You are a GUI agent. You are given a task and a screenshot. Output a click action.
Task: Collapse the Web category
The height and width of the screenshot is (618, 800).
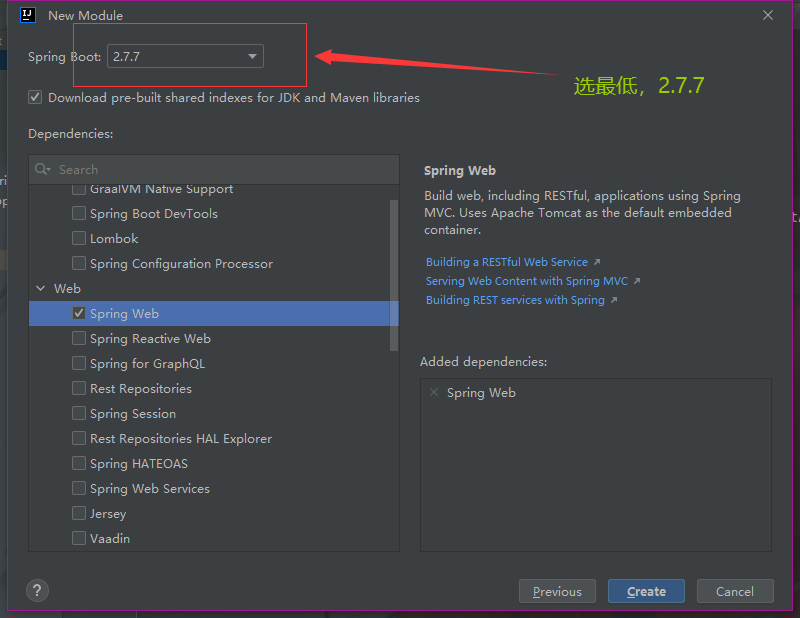[41, 288]
